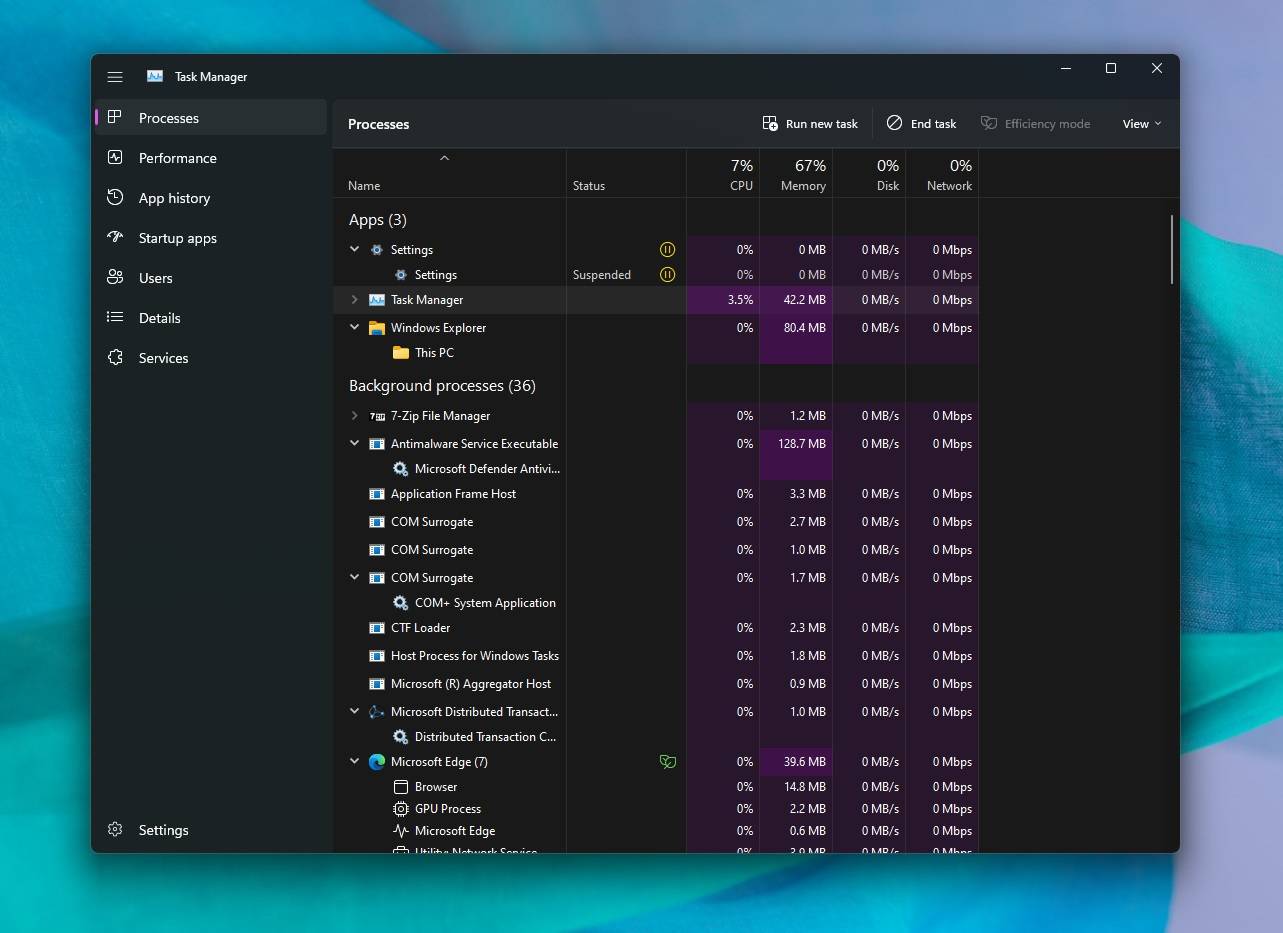This screenshot has height=933, width=1283.
Task: Click the End task button
Action: pyautogui.click(x=921, y=123)
